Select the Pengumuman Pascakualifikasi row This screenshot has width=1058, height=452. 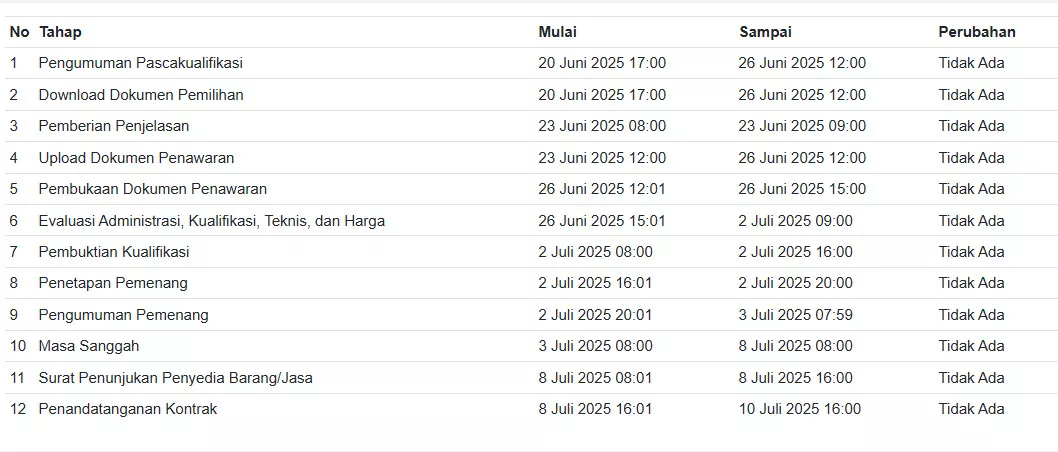tap(529, 63)
